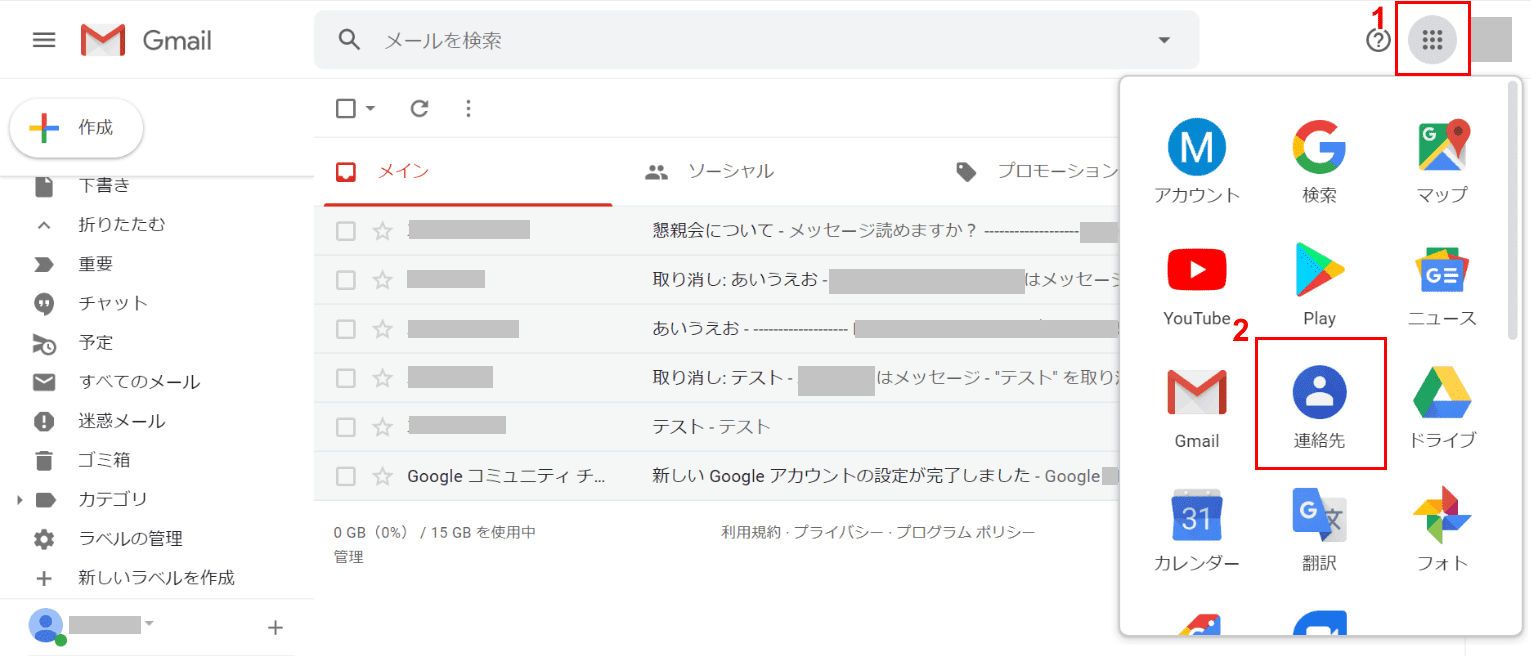Open the hangouts account name dropdown
Image resolution: width=1531 pixels, height=656 pixels.
149,624
